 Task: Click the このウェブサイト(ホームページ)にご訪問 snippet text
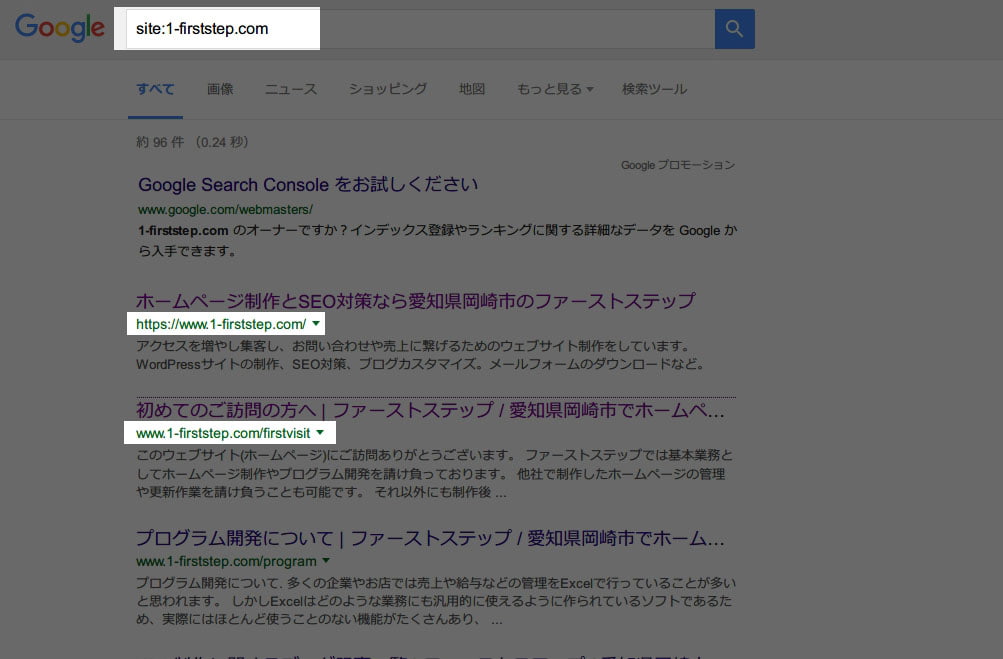[434, 473]
